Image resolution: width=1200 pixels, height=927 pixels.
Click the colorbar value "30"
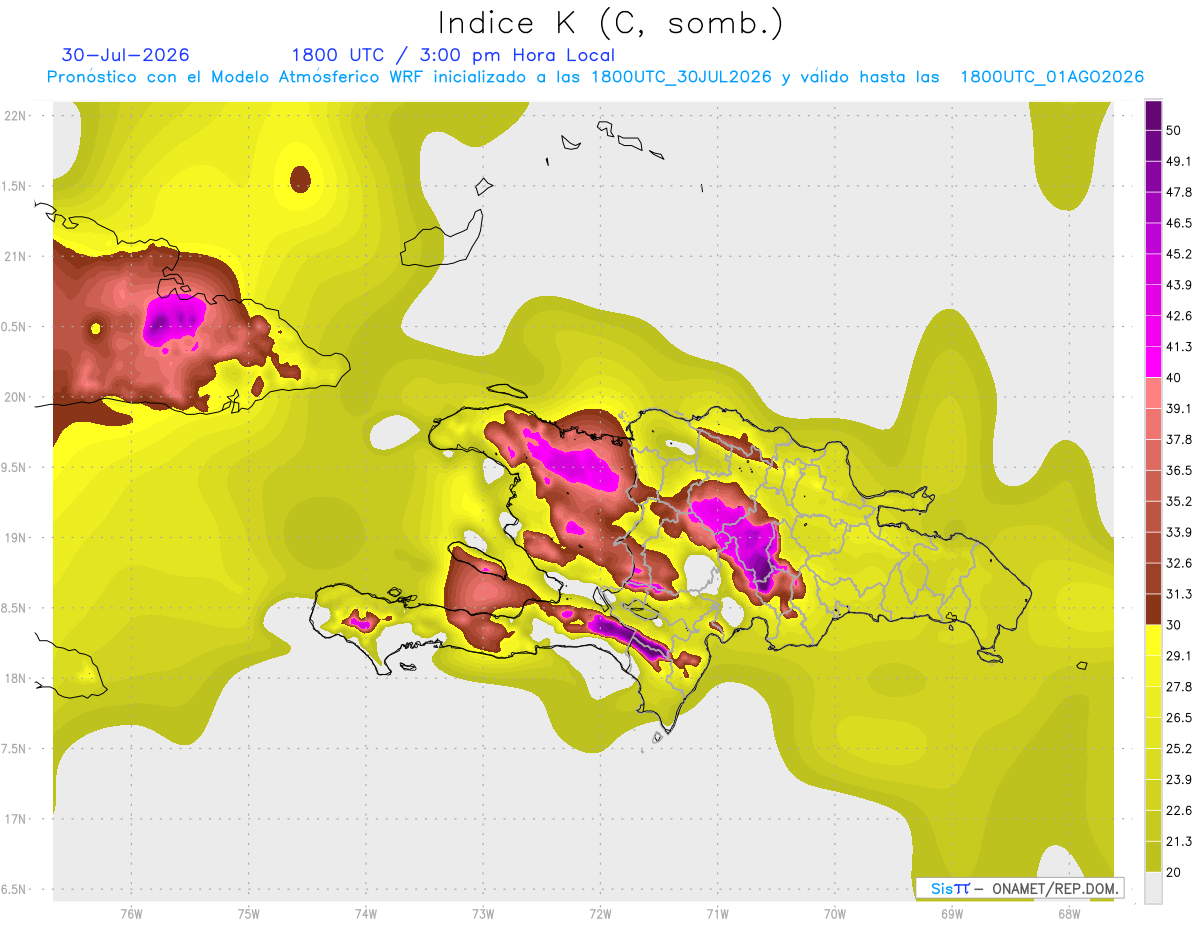pyautogui.click(x=1174, y=625)
